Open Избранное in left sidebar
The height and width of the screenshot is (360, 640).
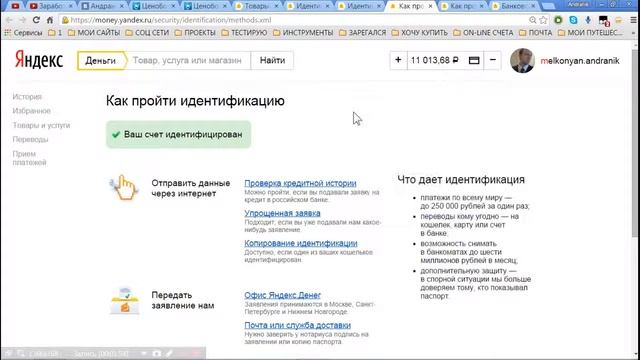31,111
